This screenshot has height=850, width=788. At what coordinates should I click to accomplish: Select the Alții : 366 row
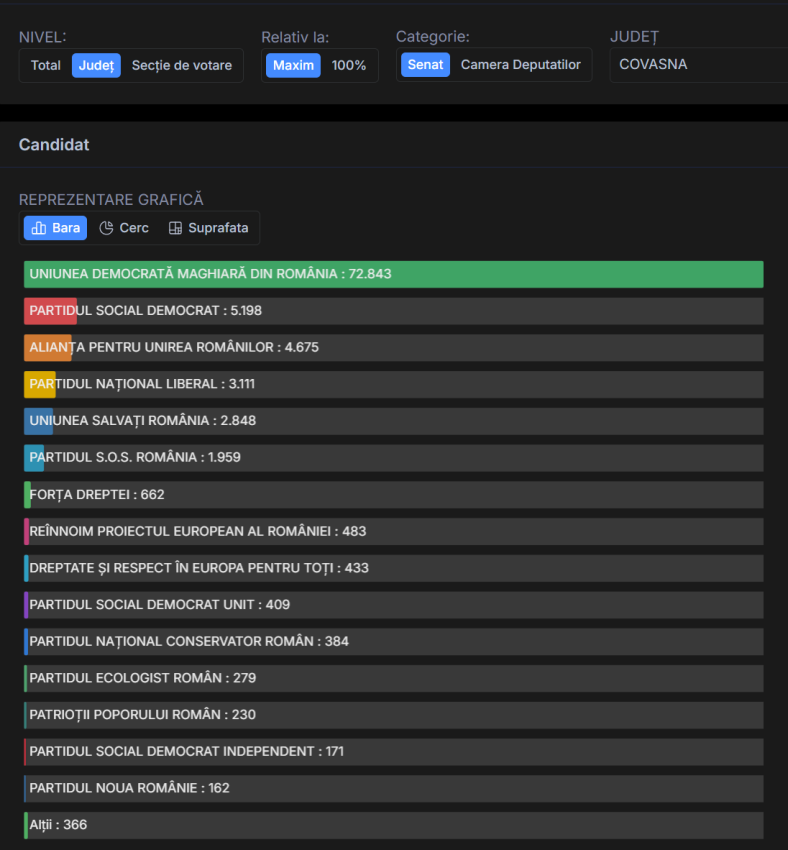tap(393, 826)
